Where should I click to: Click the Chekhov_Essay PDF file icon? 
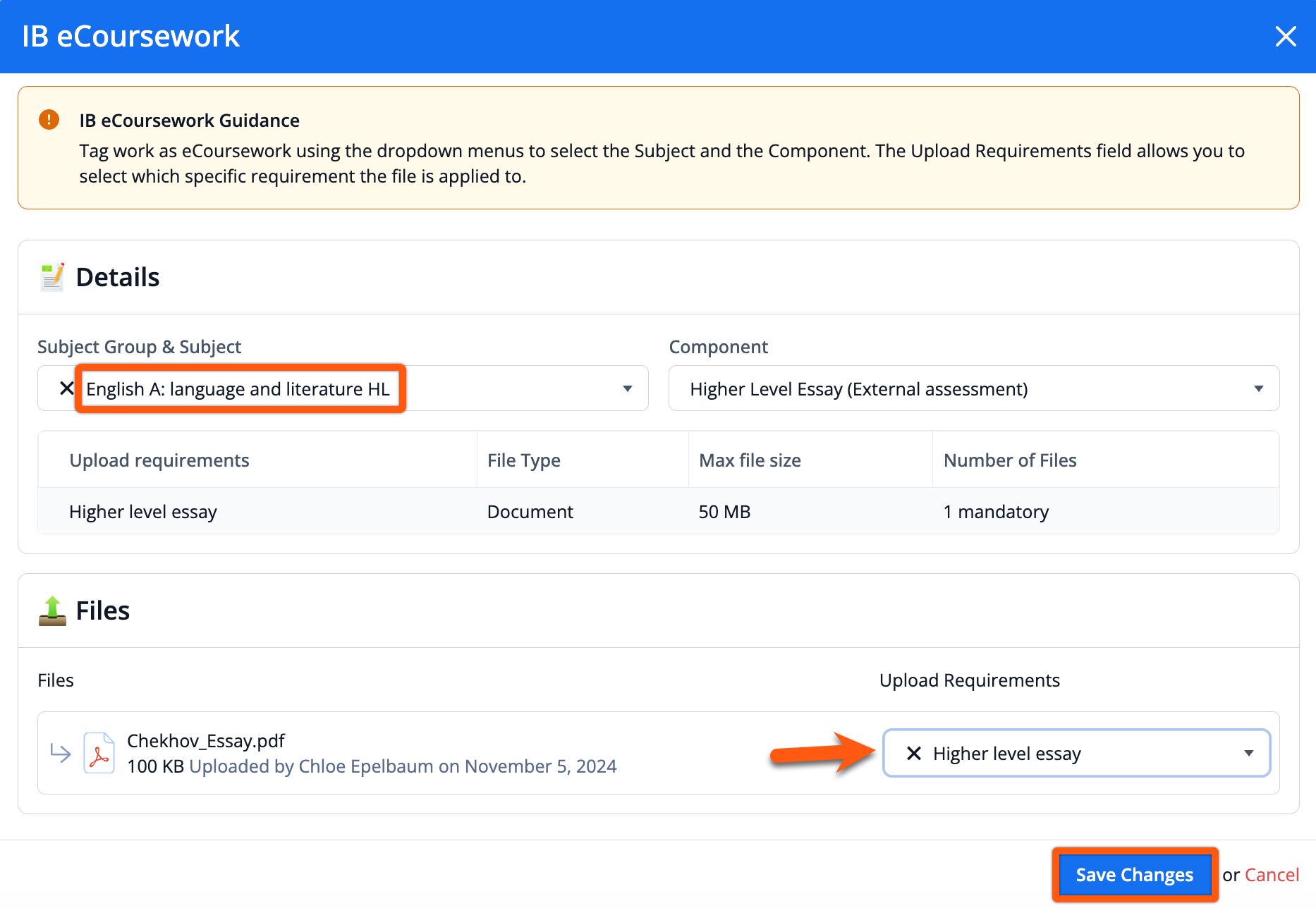pos(99,754)
